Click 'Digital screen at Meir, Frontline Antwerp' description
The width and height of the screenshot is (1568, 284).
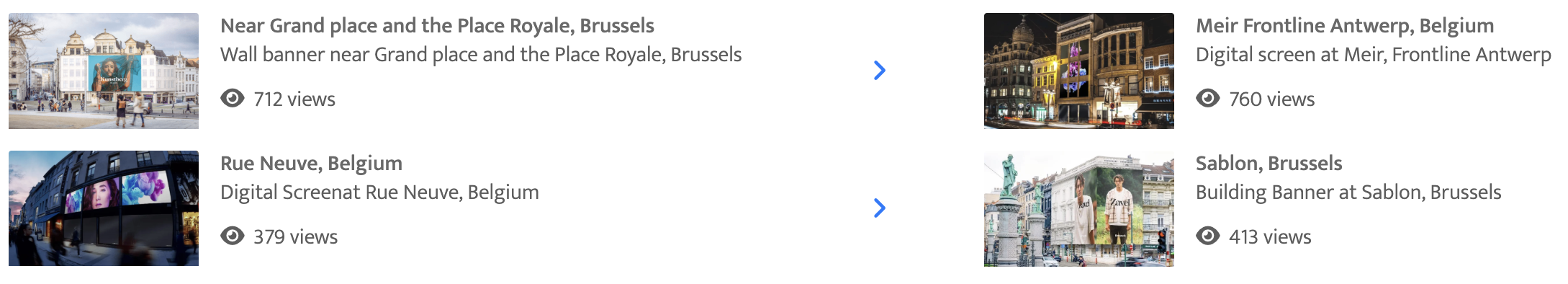(1374, 55)
